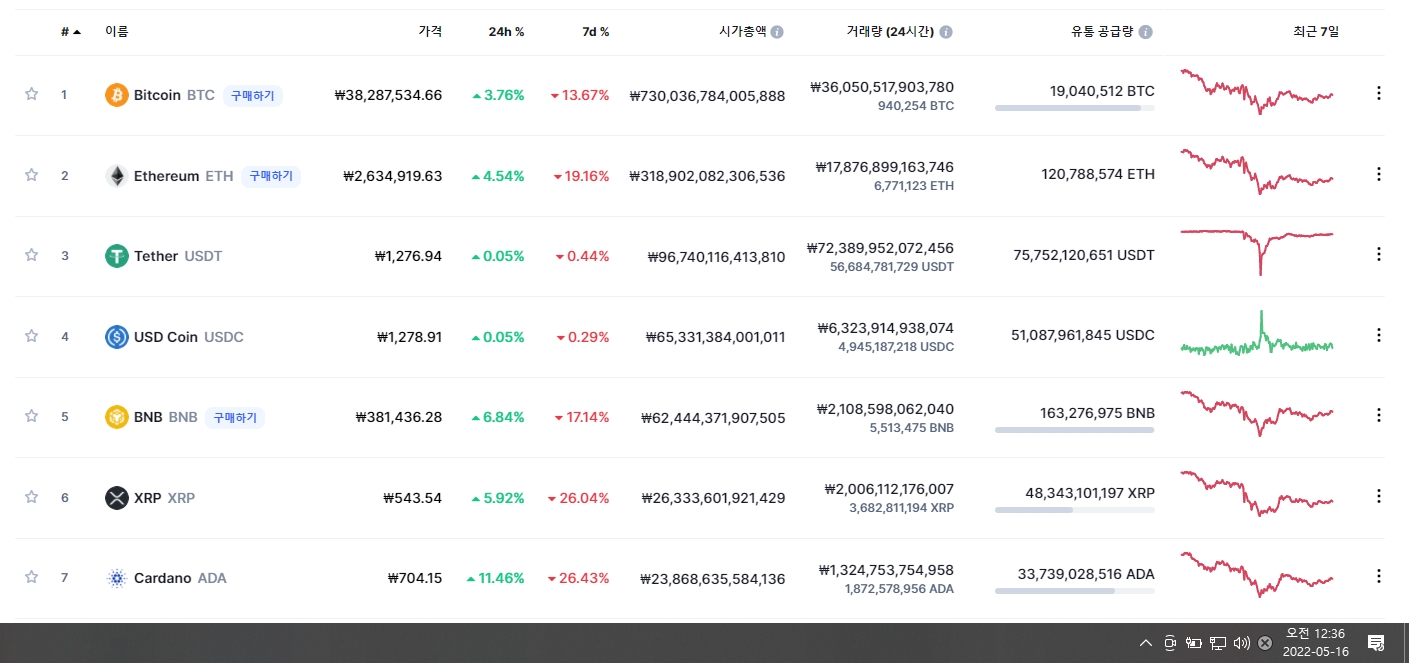Click Ethereum 24h volume ₩17,876,899,163,746

(x=884, y=167)
